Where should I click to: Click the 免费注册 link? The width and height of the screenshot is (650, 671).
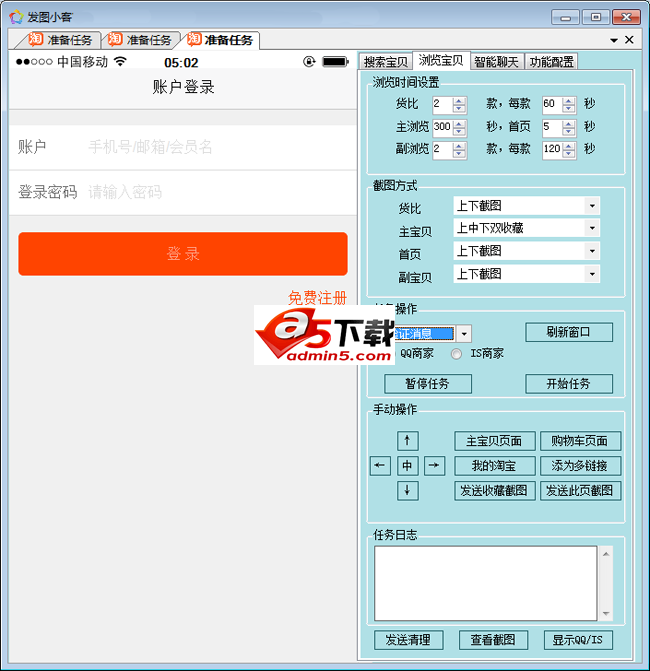click(317, 298)
